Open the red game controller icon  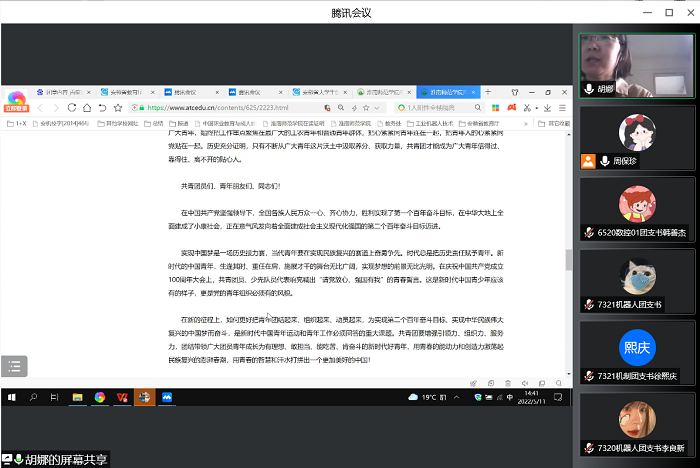click(x=512, y=108)
